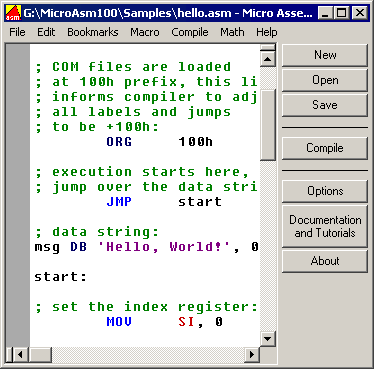Click the start: label line
The height and width of the screenshot is (369, 374).
click(x=61, y=277)
